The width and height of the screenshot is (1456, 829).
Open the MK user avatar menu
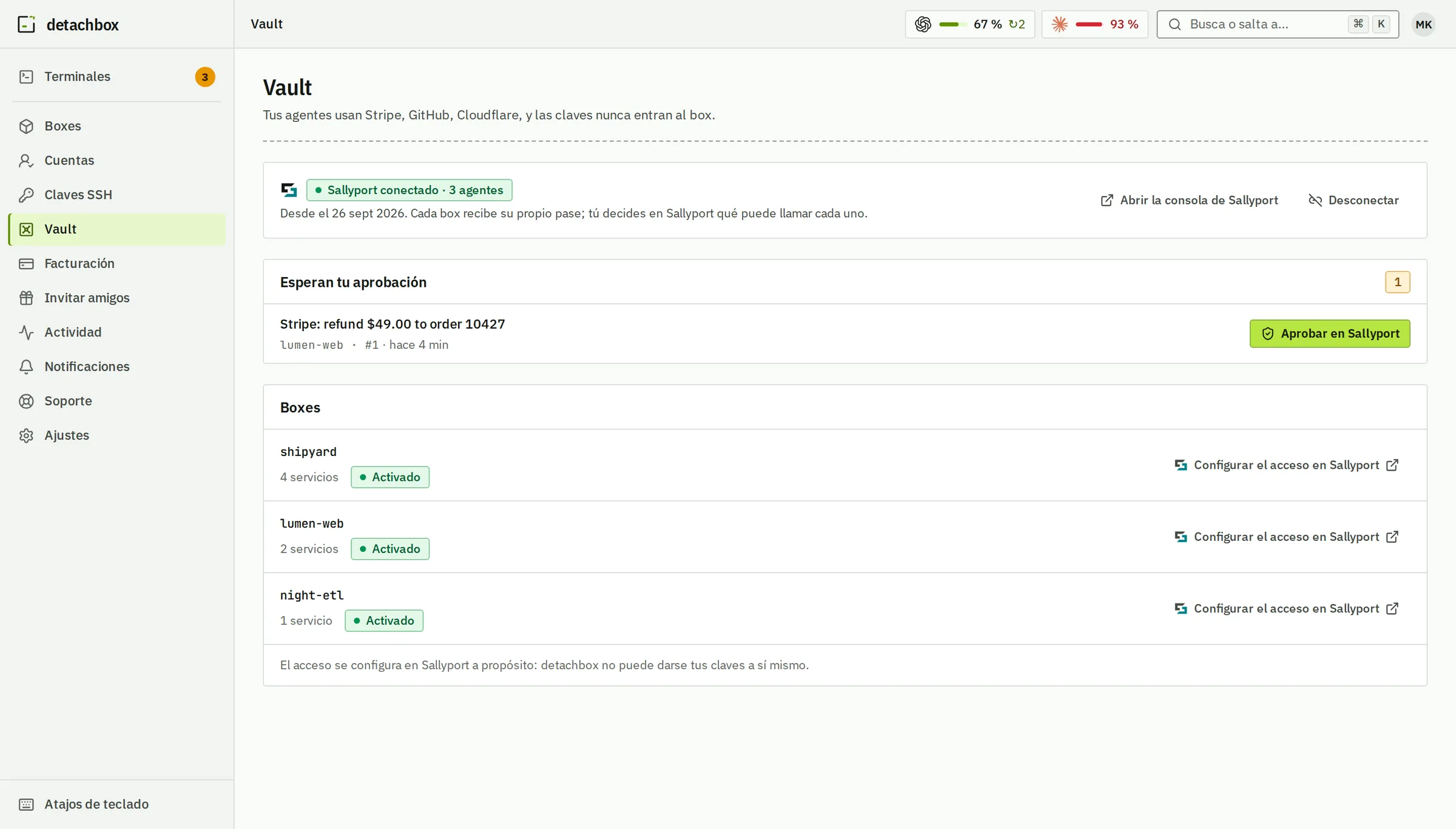click(x=1423, y=24)
